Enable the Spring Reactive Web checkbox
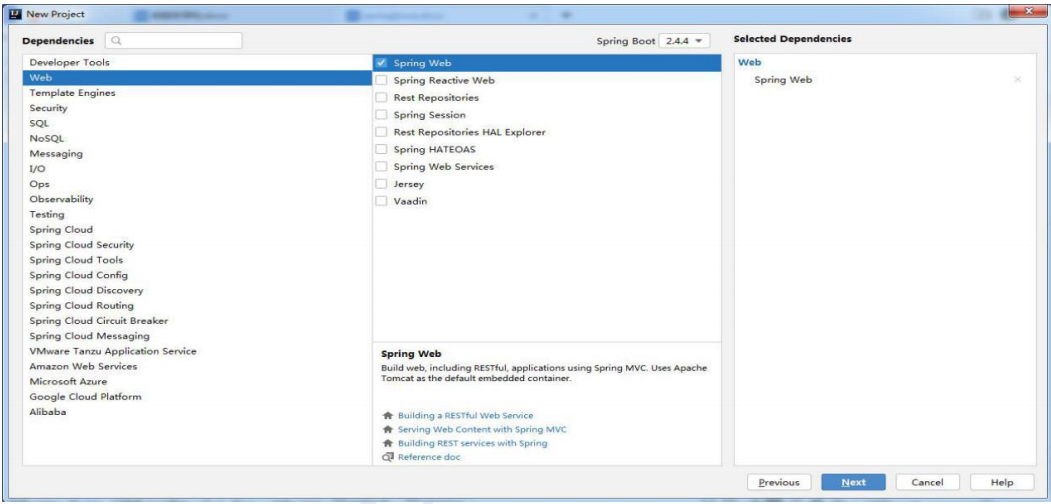Viewport: 1051px width, 504px height. tap(381, 80)
